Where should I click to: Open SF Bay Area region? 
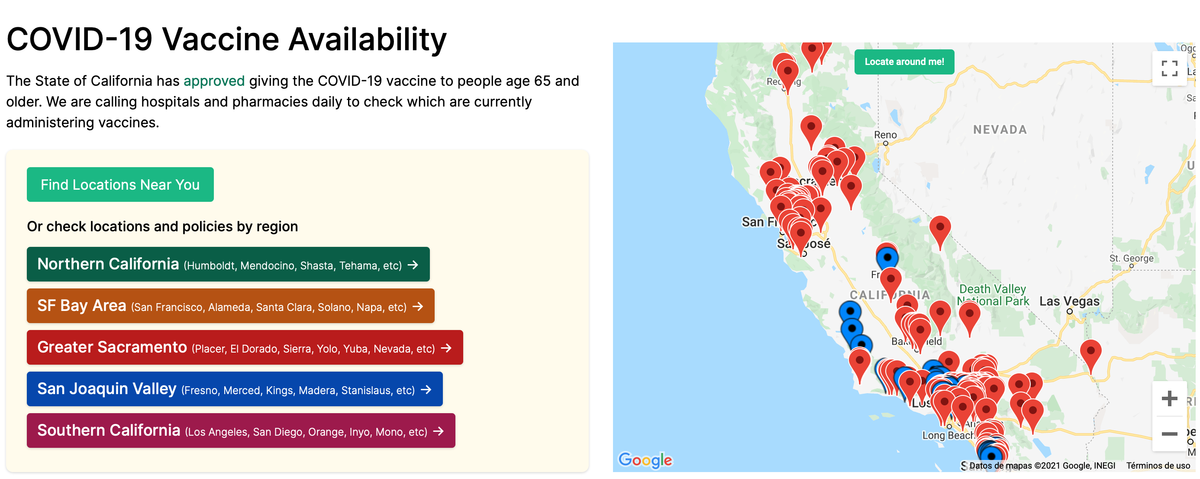point(231,306)
